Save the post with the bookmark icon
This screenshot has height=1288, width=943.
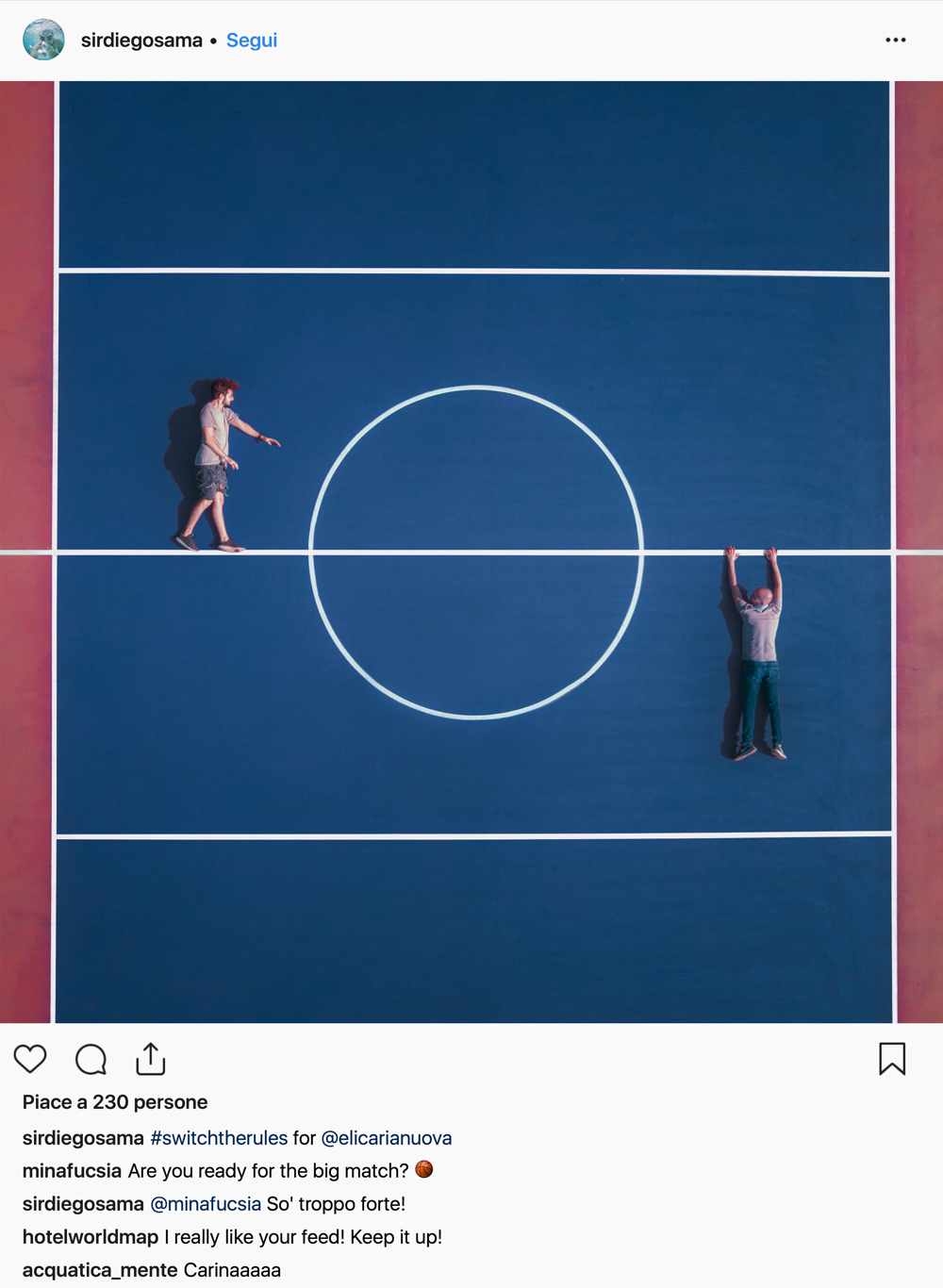coord(892,1059)
